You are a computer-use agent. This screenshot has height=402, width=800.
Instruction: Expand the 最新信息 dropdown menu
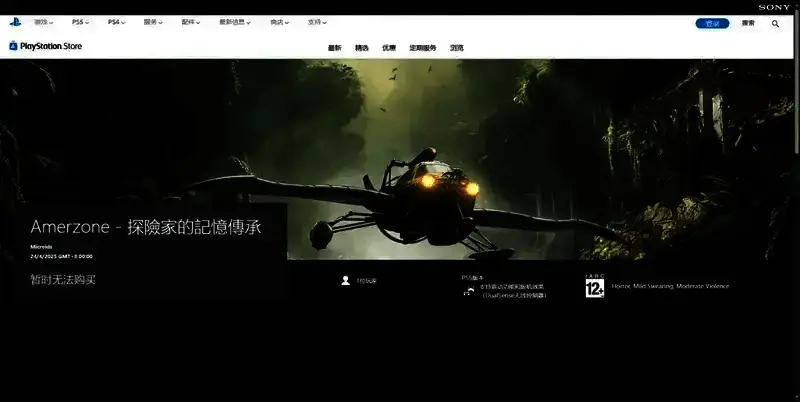click(235, 22)
